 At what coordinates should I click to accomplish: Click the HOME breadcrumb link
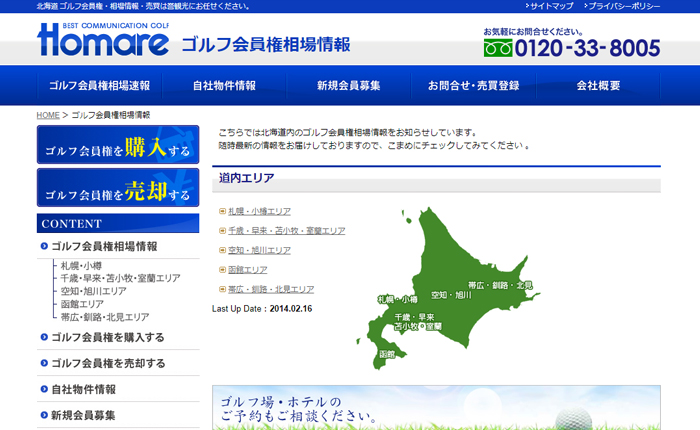coord(48,115)
